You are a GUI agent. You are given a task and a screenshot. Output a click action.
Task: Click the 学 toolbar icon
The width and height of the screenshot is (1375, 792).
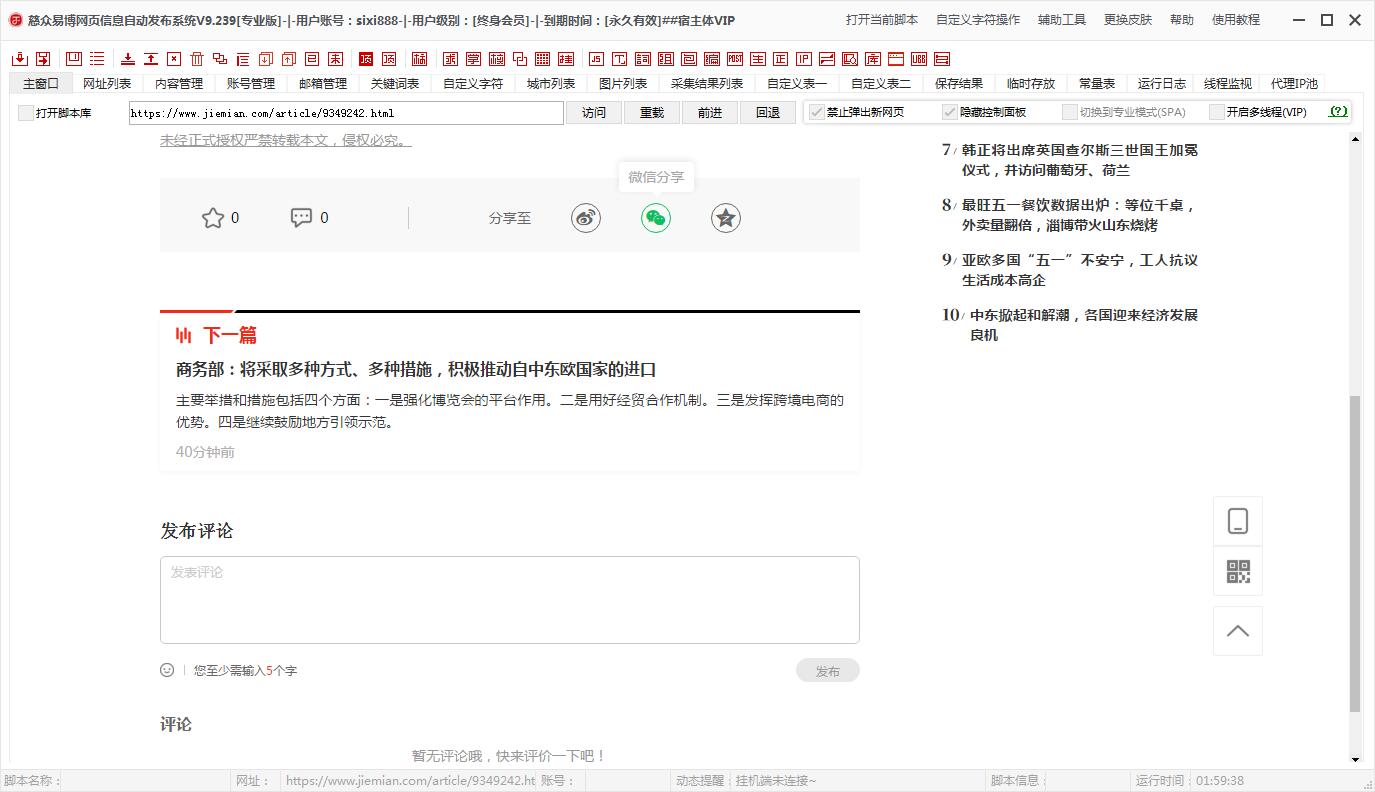coord(475,59)
